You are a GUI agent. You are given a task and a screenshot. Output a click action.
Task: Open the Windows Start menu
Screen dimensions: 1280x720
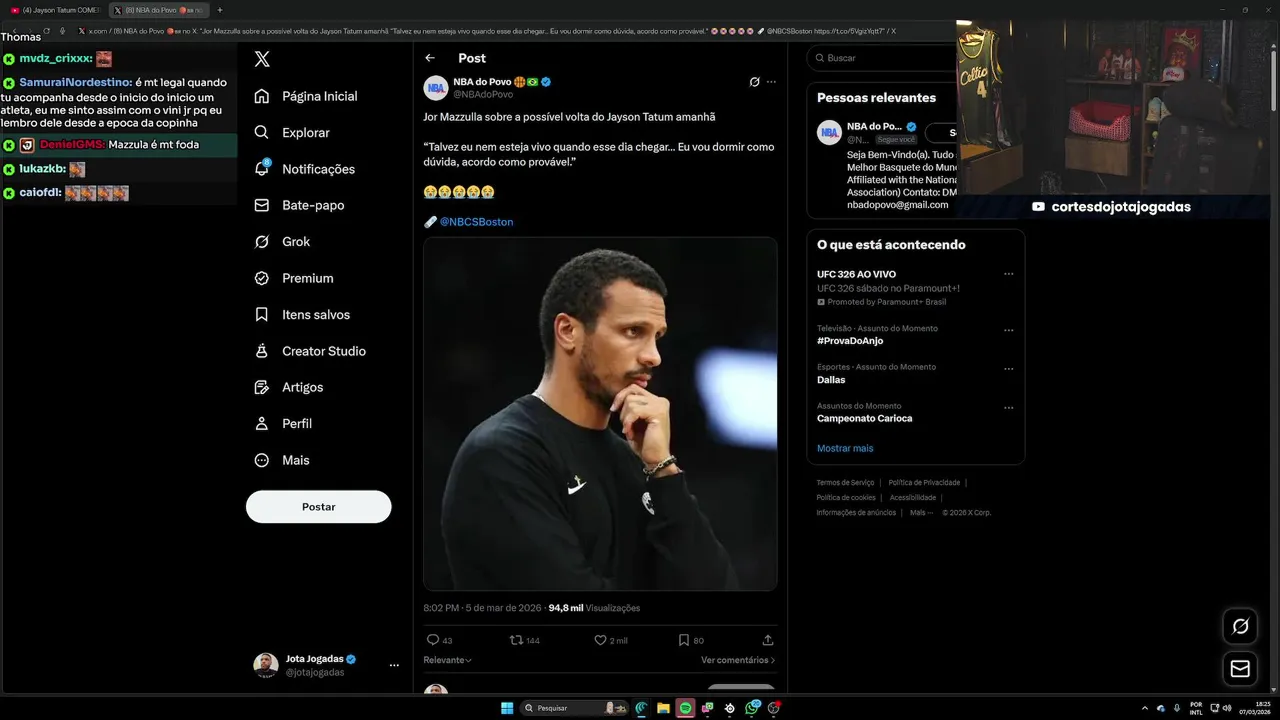click(507, 708)
